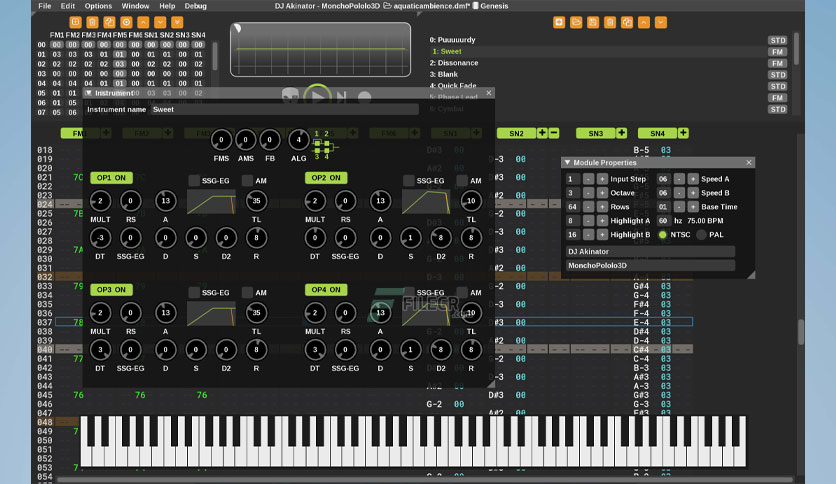836x484 pixels.
Task: Select the Dissonance instrument
Action: (454, 63)
